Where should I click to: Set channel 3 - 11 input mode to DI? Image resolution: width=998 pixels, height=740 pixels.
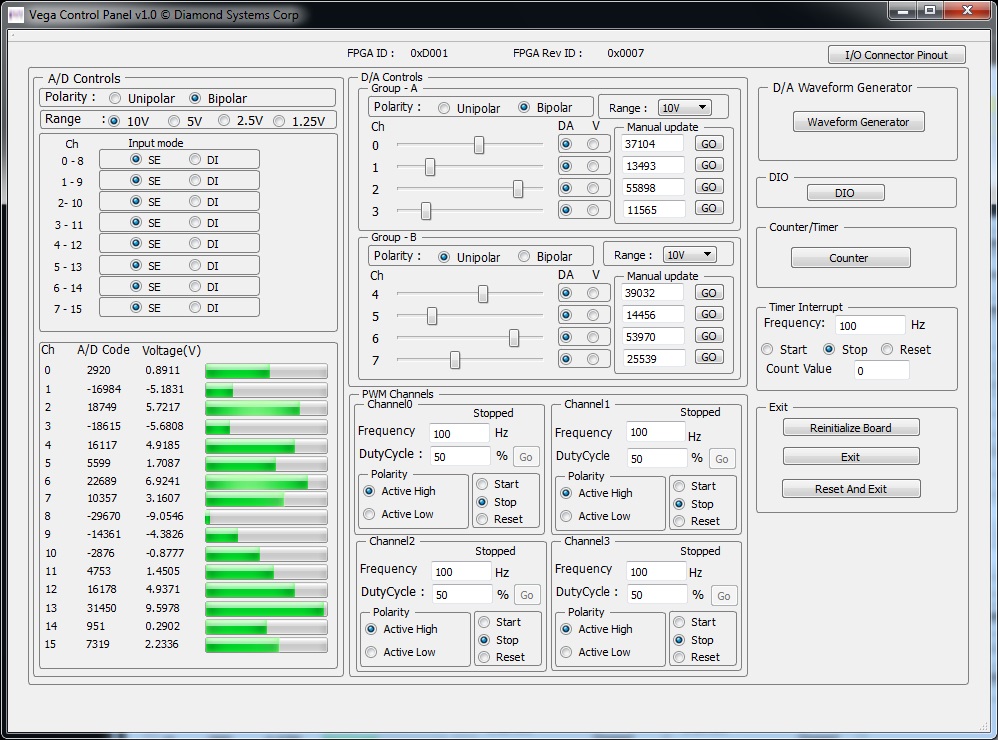(195, 223)
